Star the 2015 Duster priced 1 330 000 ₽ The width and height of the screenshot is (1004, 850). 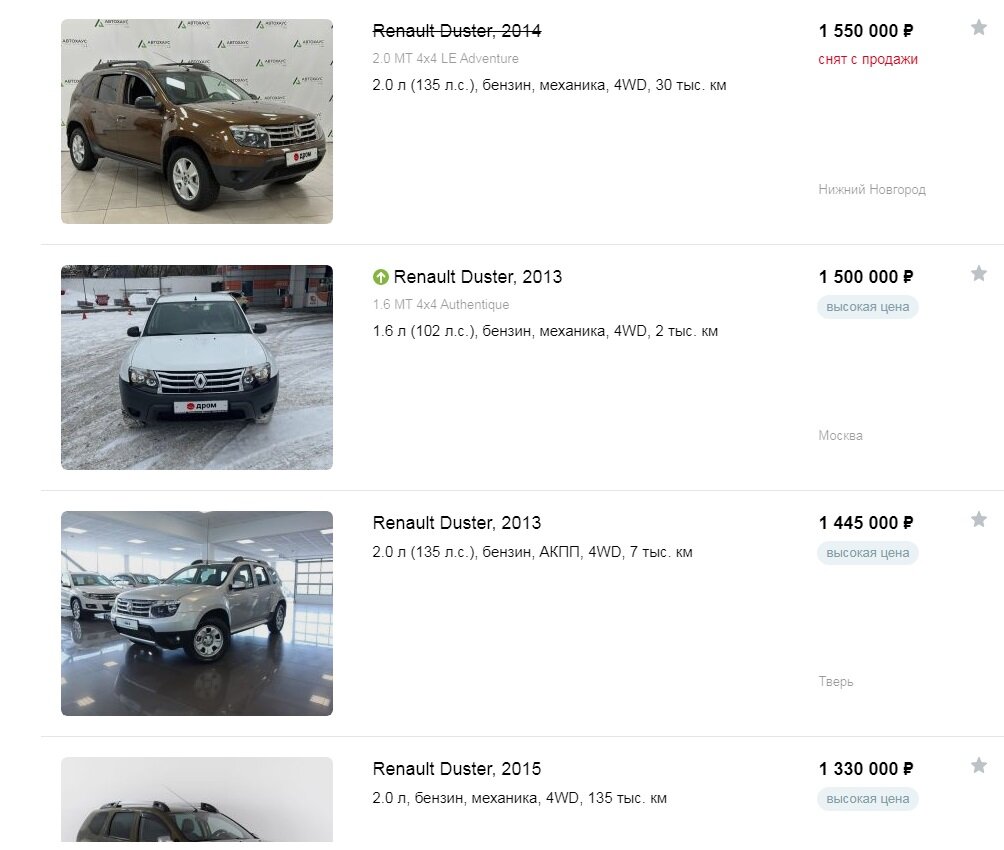pos(978,765)
